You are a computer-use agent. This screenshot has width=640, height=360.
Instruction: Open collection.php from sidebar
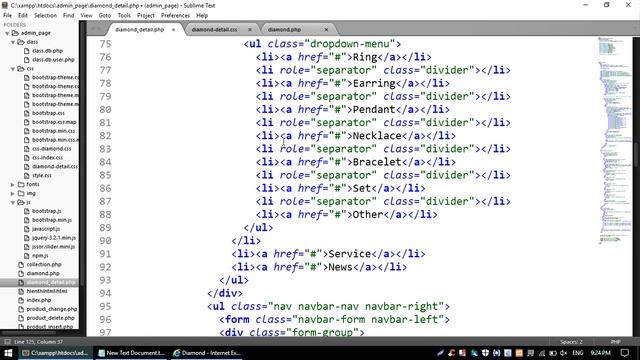(x=44, y=264)
